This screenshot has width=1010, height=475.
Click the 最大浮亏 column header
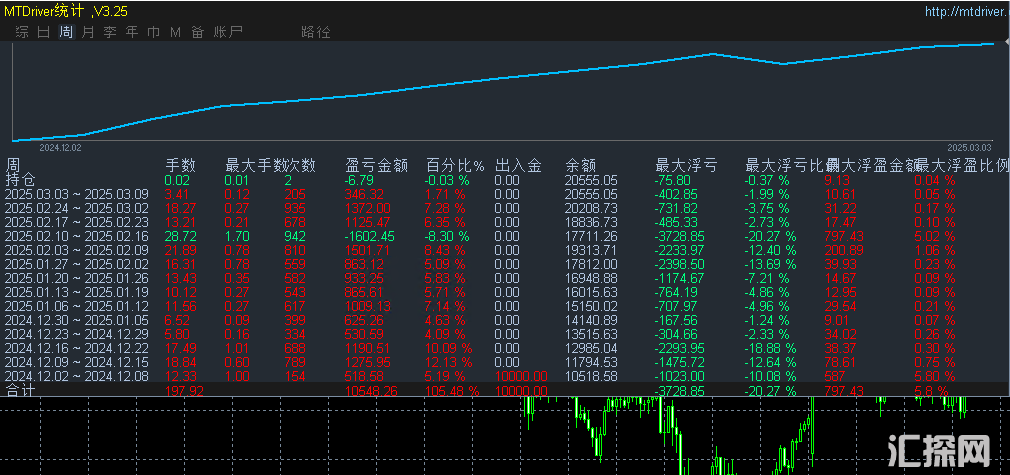click(686, 166)
